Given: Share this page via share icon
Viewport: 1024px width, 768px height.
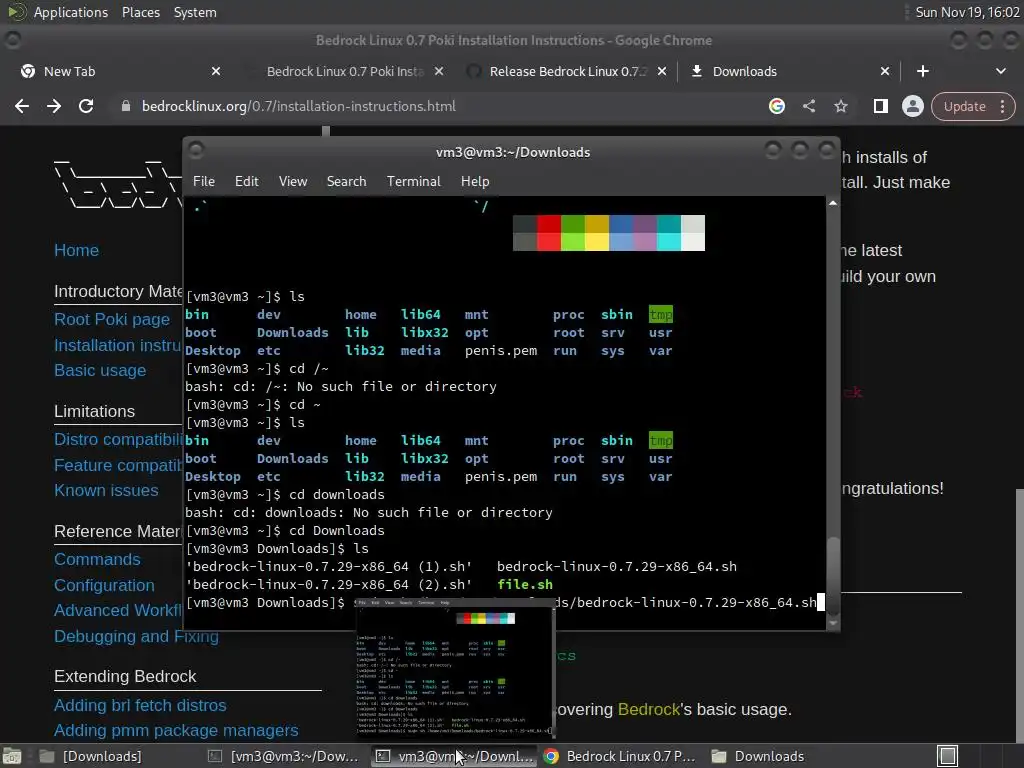Looking at the screenshot, I should (x=809, y=106).
